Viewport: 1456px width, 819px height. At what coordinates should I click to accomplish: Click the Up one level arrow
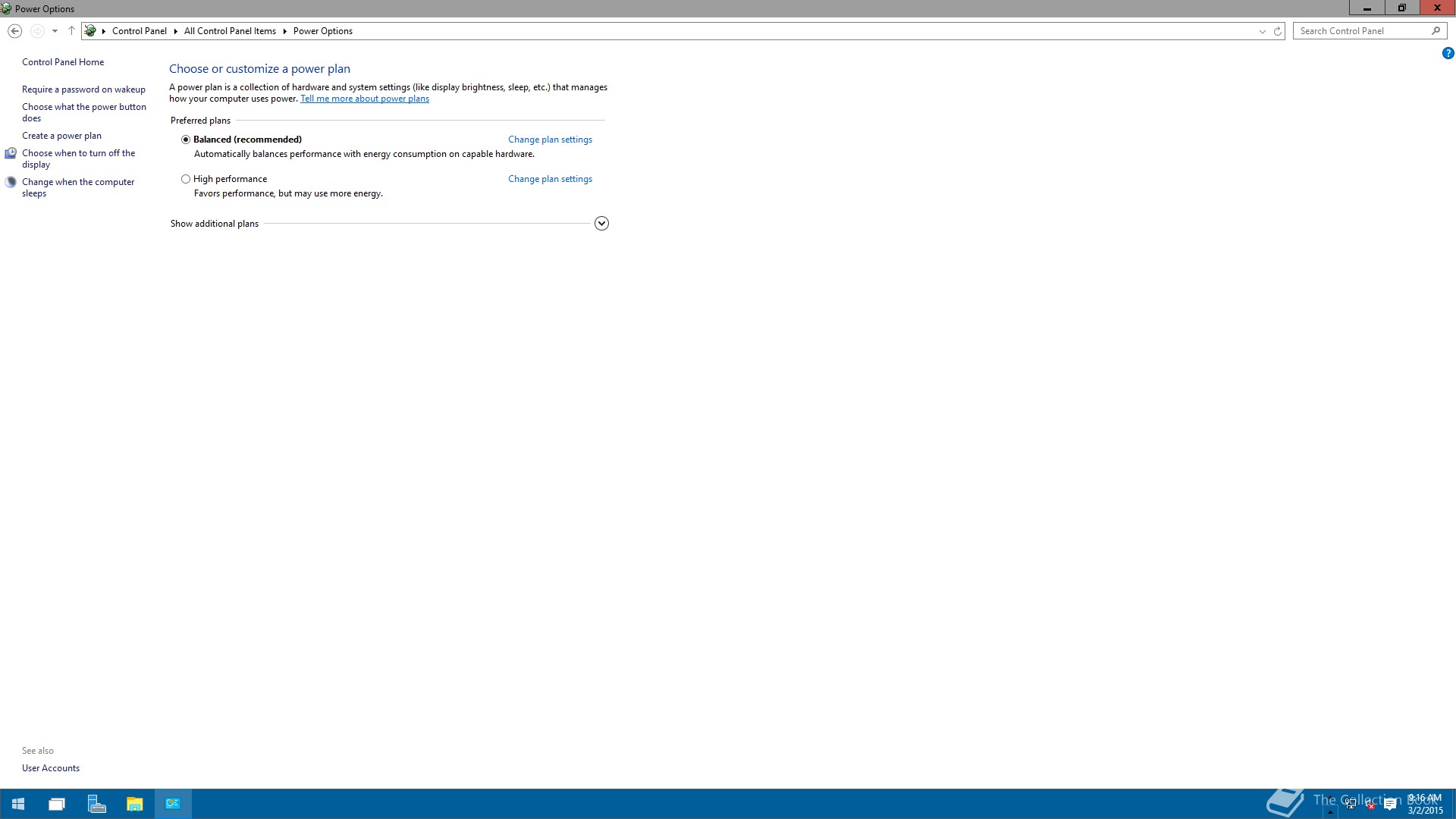click(71, 31)
